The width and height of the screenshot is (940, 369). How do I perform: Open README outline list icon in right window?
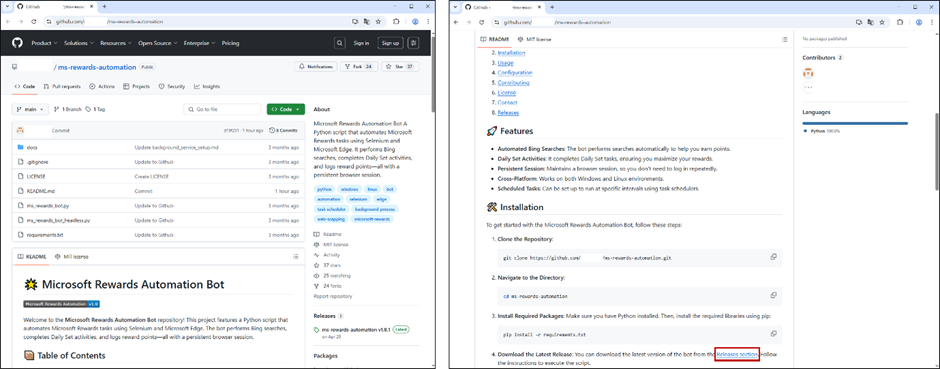coord(784,40)
